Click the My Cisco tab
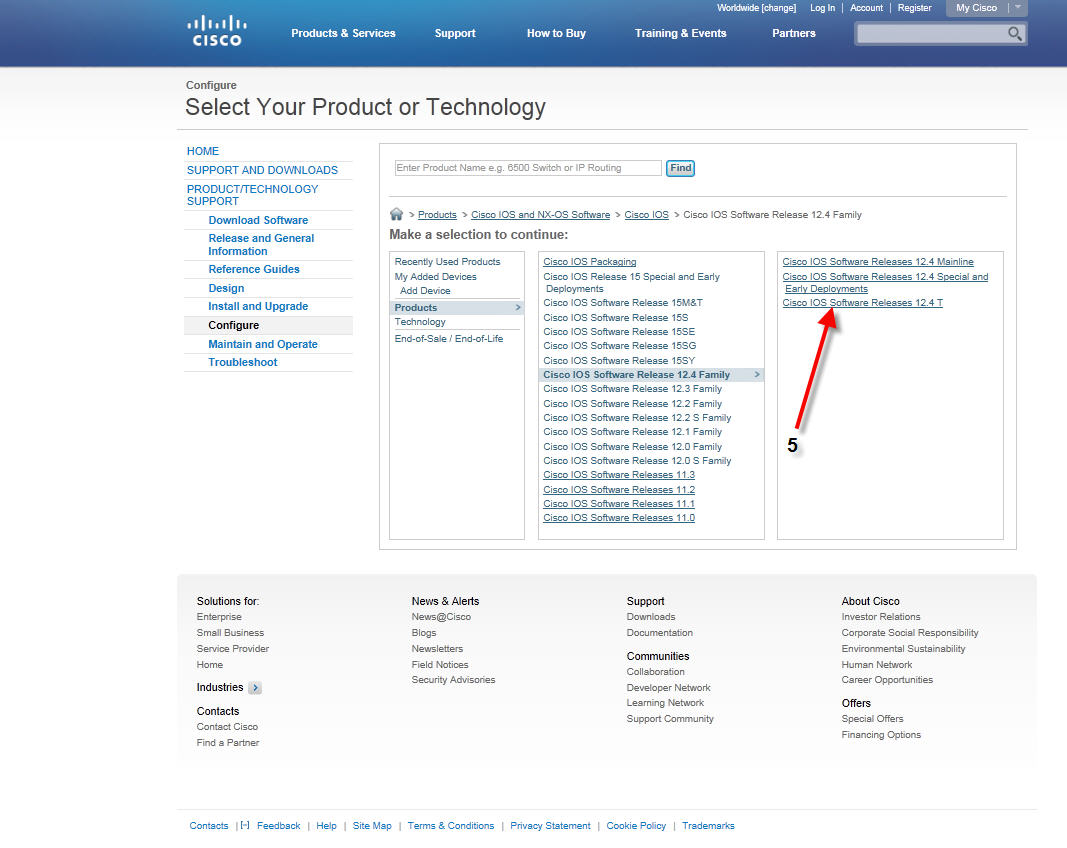This screenshot has height=848, width=1067. tap(976, 8)
